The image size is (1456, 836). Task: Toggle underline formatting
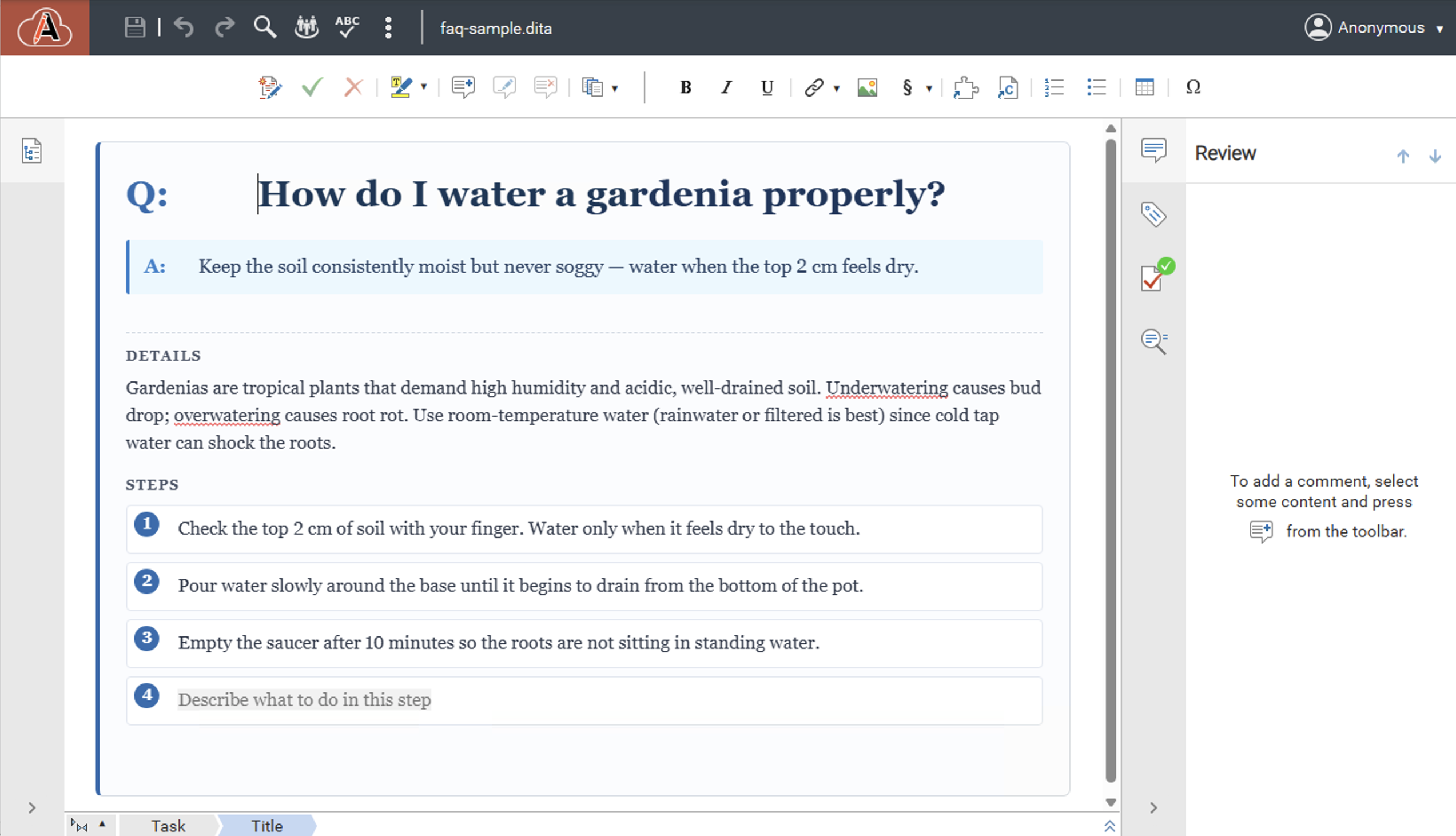(767, 88)
